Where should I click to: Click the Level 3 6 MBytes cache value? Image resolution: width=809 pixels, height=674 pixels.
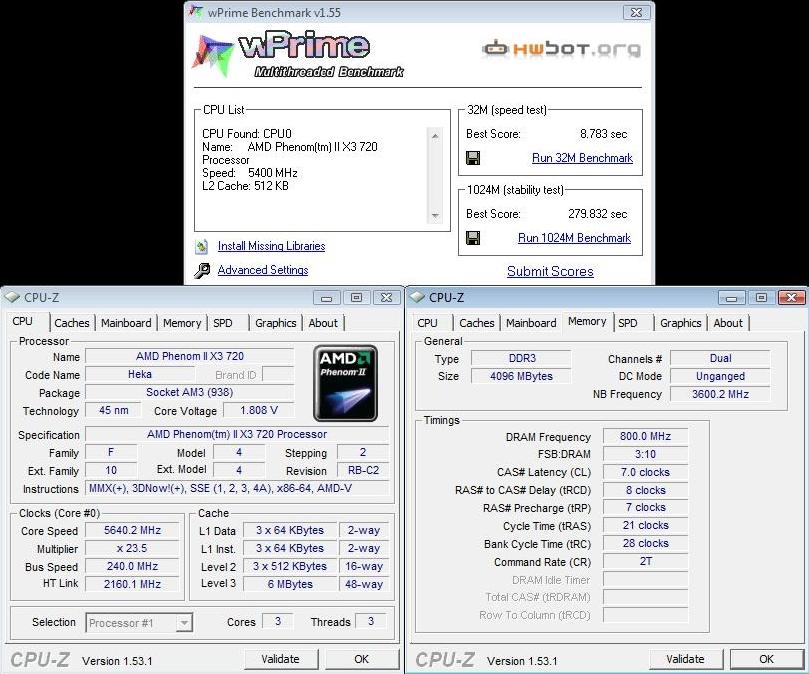pyautogui.click(x=290, y=584)
